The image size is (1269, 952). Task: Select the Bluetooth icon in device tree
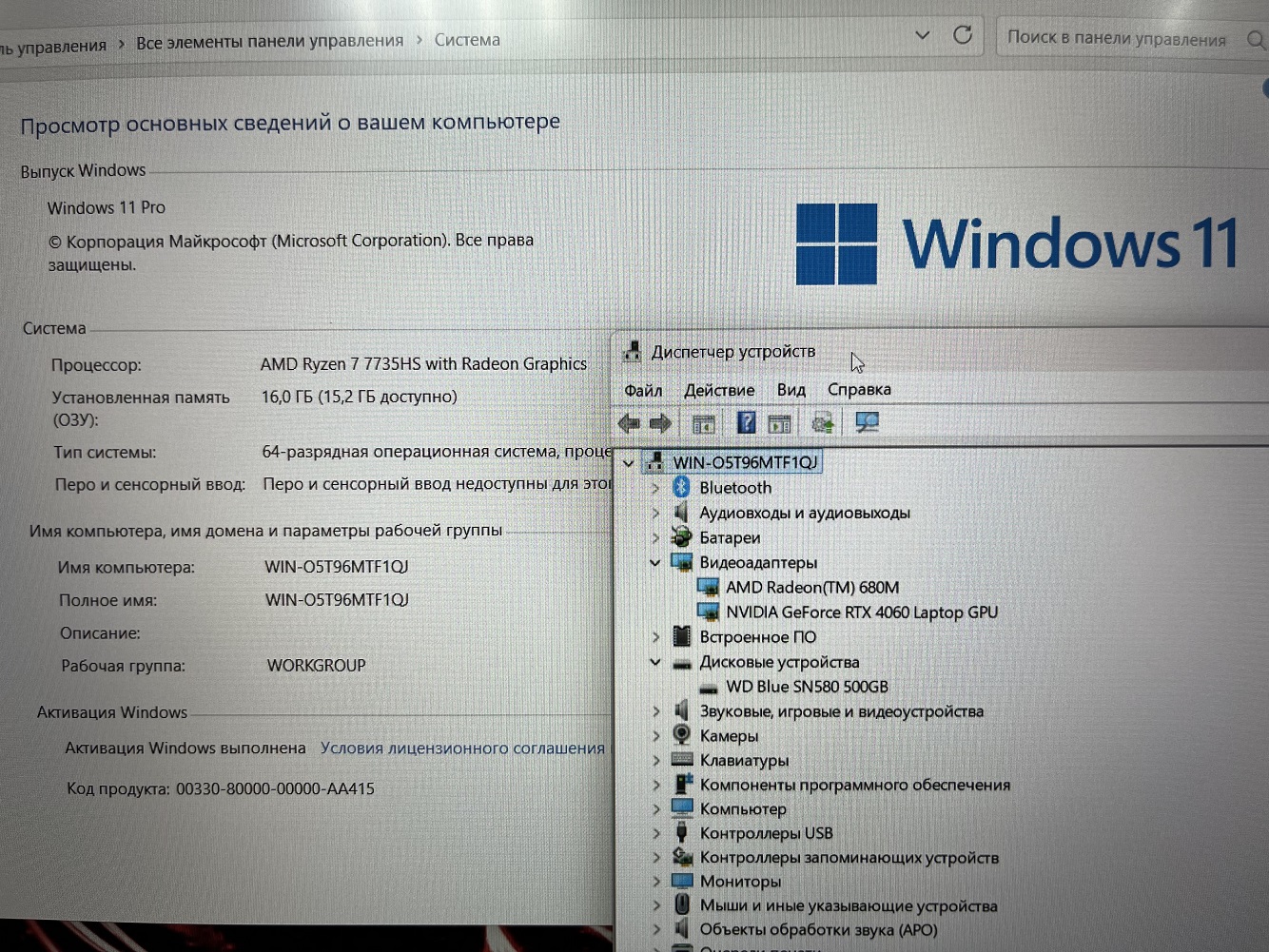pyautogui.click(x=681, y=487)
